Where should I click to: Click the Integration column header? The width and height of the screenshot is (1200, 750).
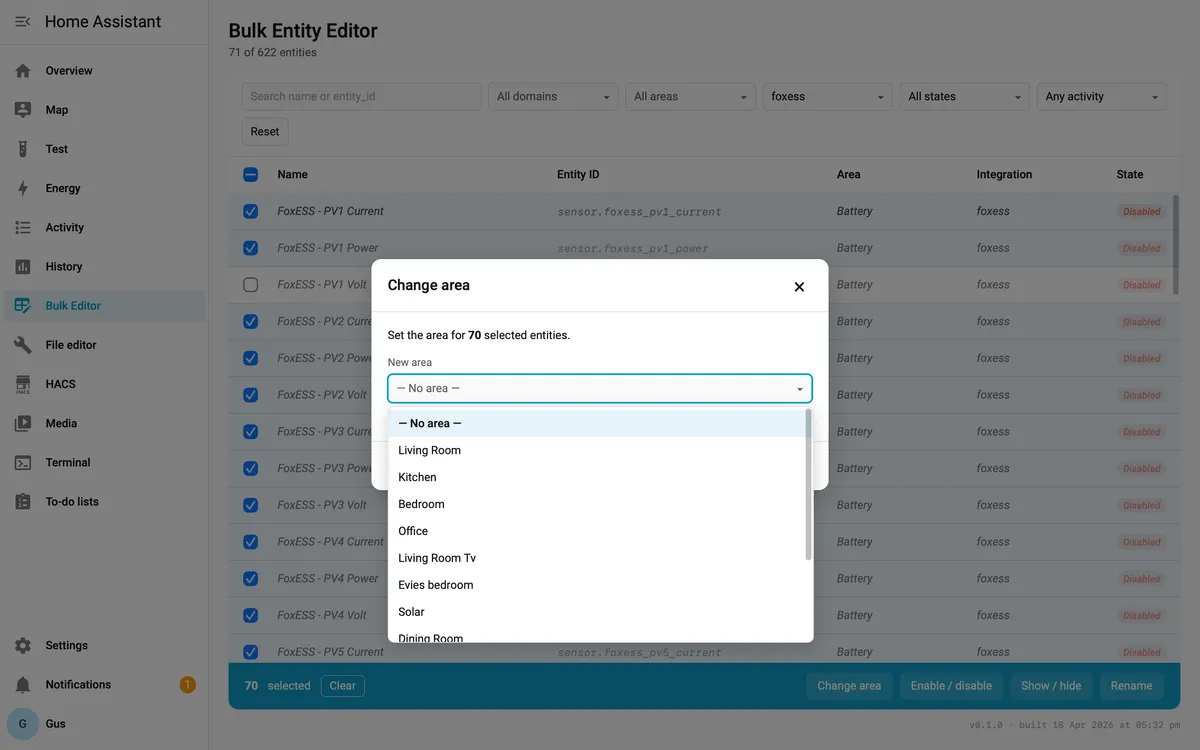[x=1004, y=175]
